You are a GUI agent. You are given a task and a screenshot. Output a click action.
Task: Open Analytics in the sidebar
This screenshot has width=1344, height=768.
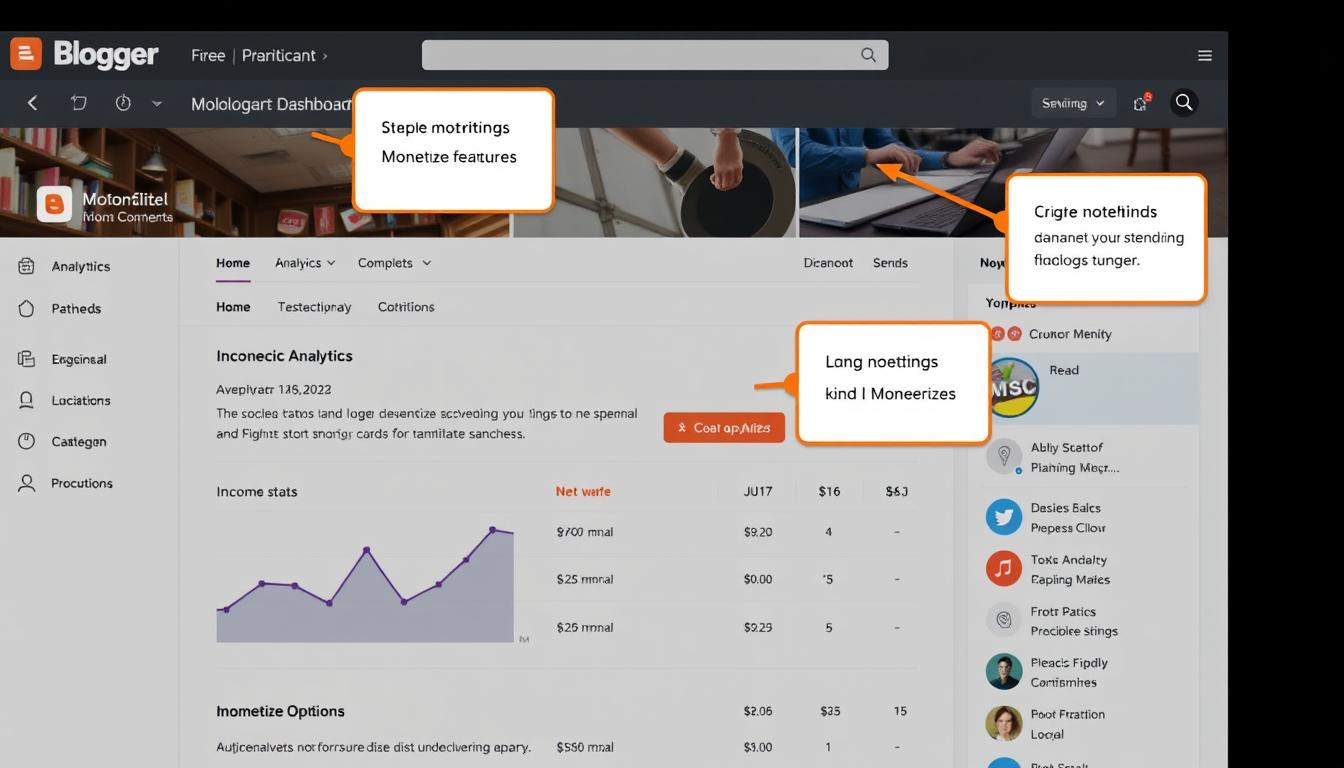81,266
